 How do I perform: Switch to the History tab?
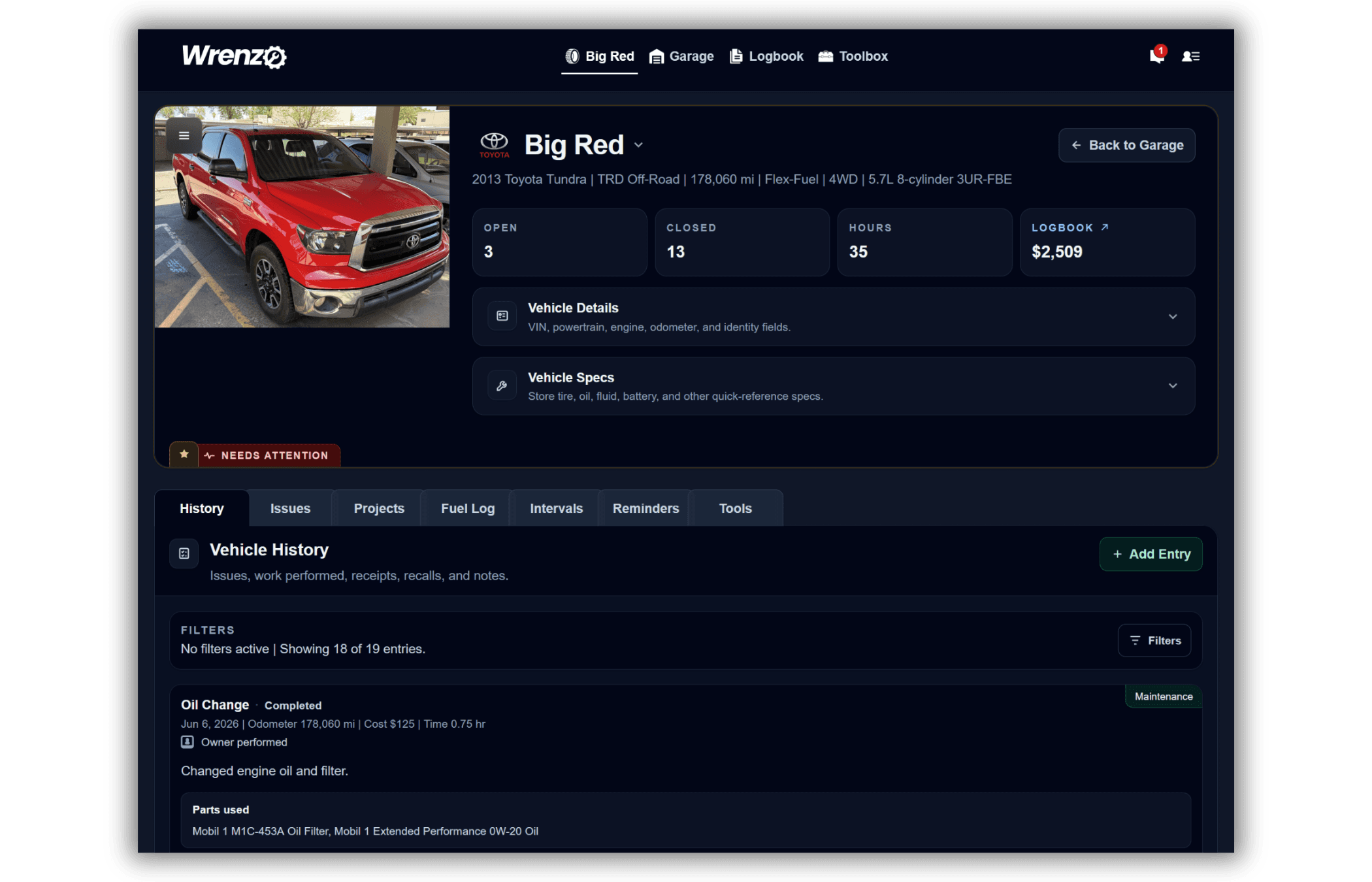pyautogui.click(x=202, y=508)
